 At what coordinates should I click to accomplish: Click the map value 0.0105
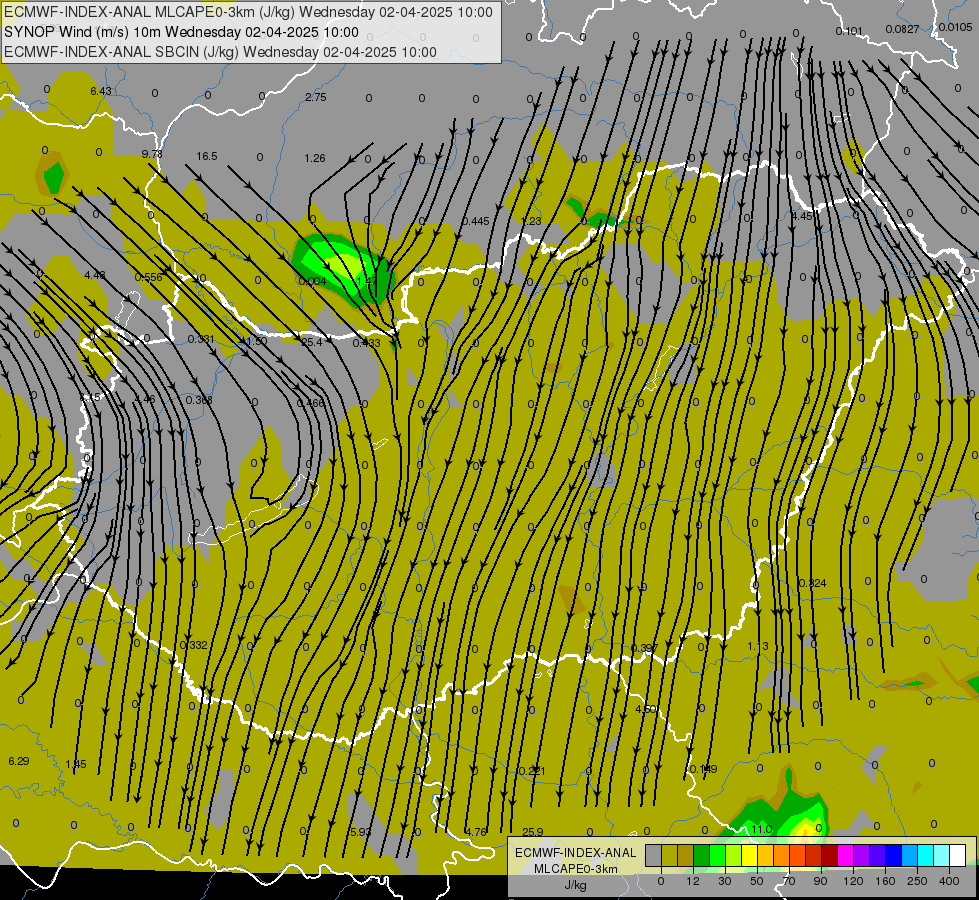pos(955,27)
